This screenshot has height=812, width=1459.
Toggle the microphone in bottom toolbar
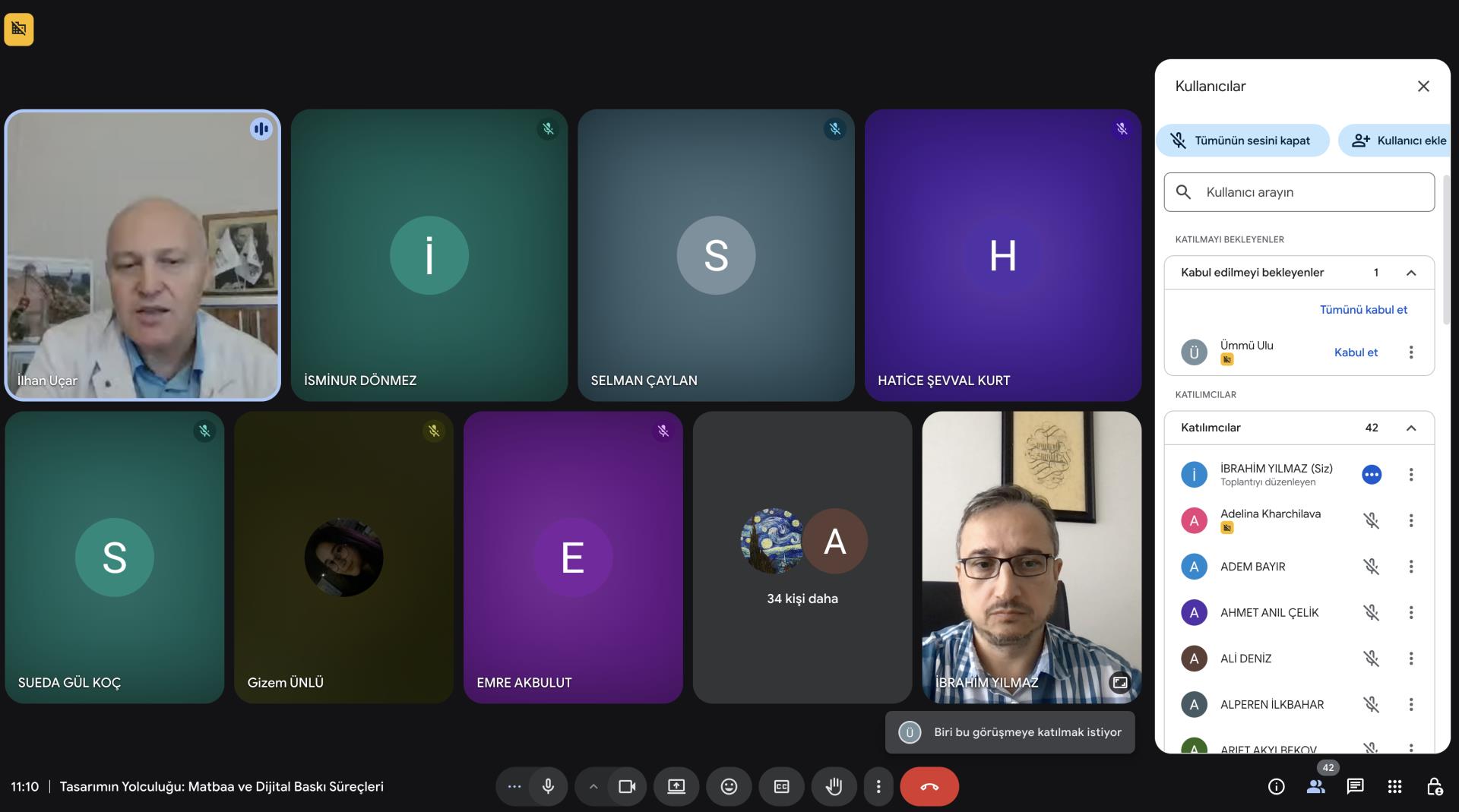tap(548, 787)
